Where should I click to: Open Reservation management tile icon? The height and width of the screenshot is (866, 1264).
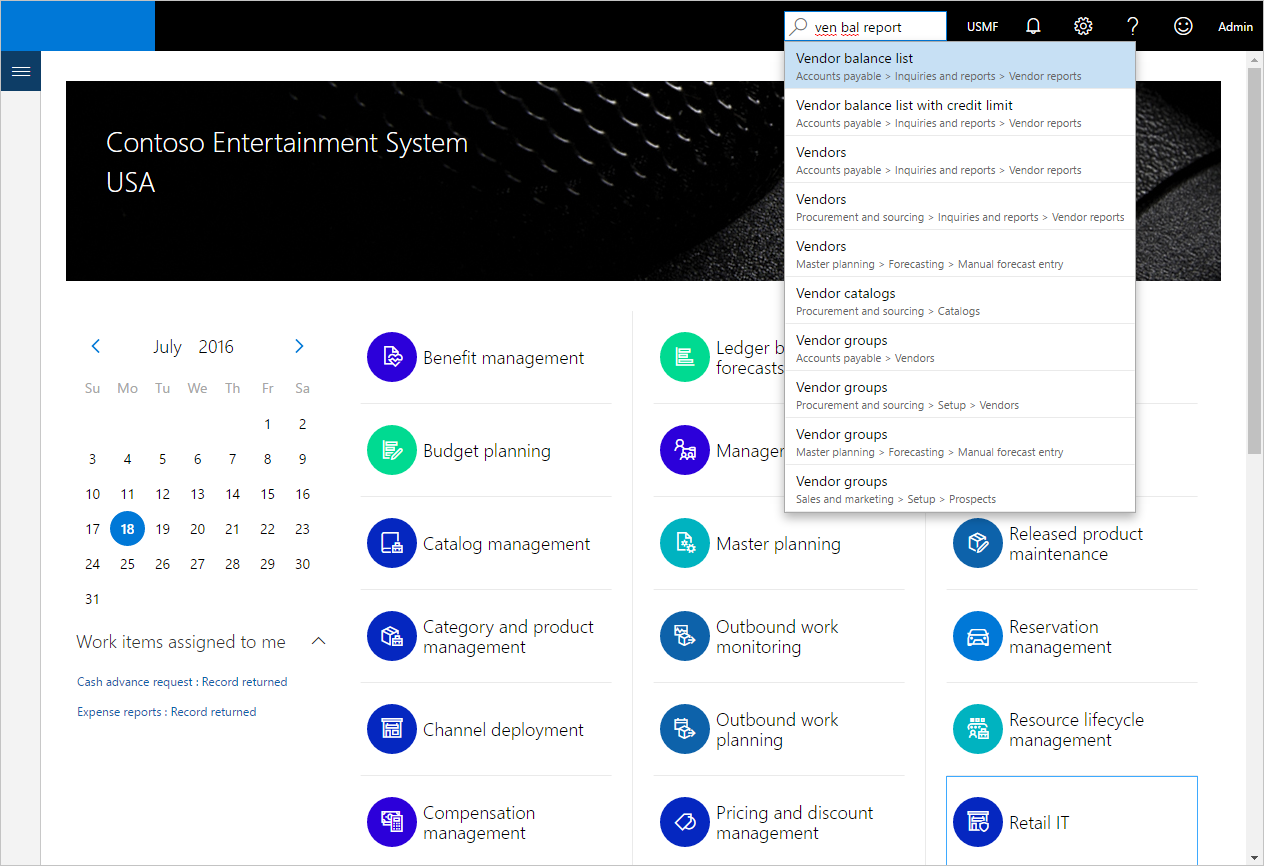[978, 636]
